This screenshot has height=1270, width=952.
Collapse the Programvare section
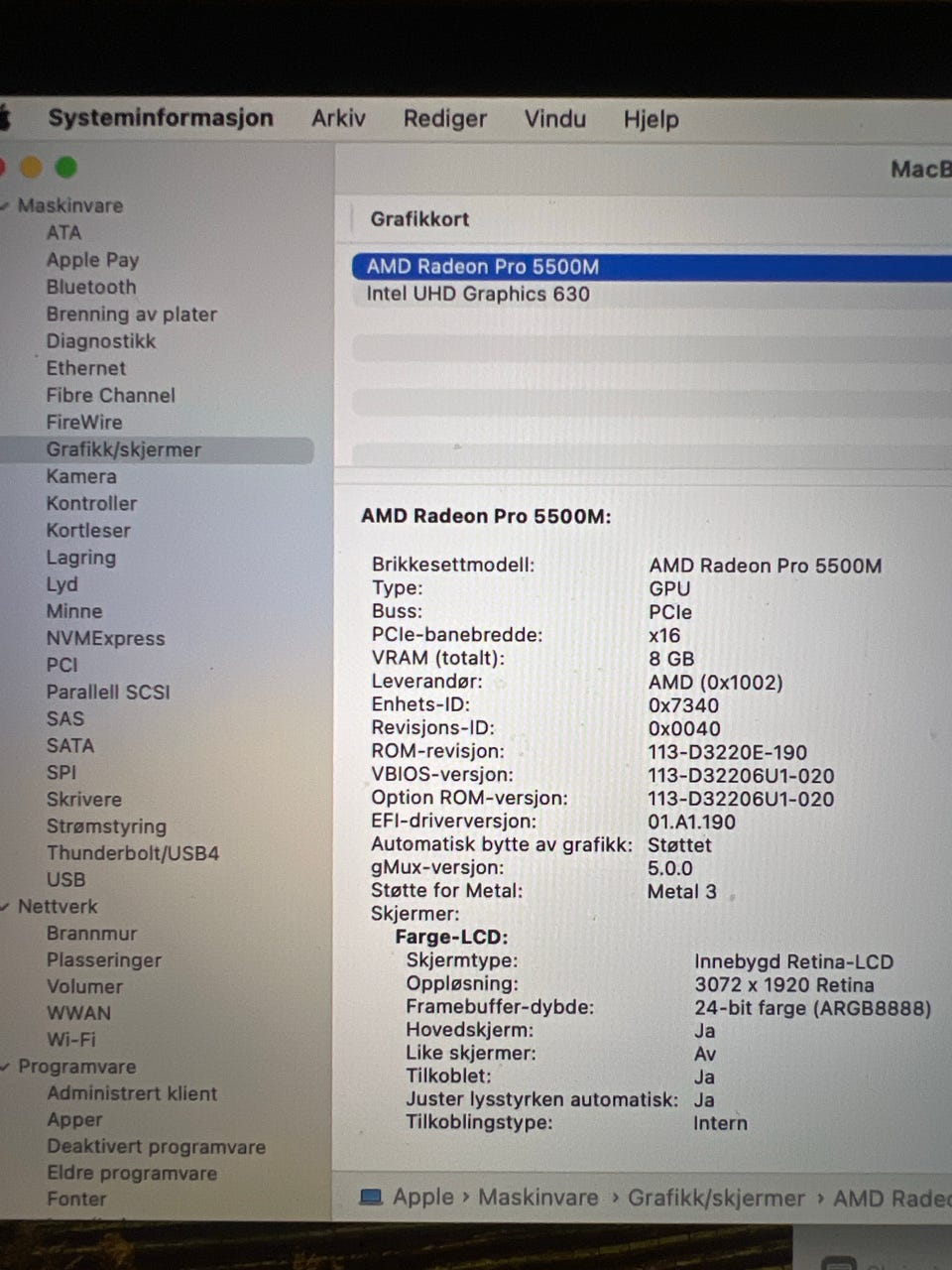(x=6, y=1067)
